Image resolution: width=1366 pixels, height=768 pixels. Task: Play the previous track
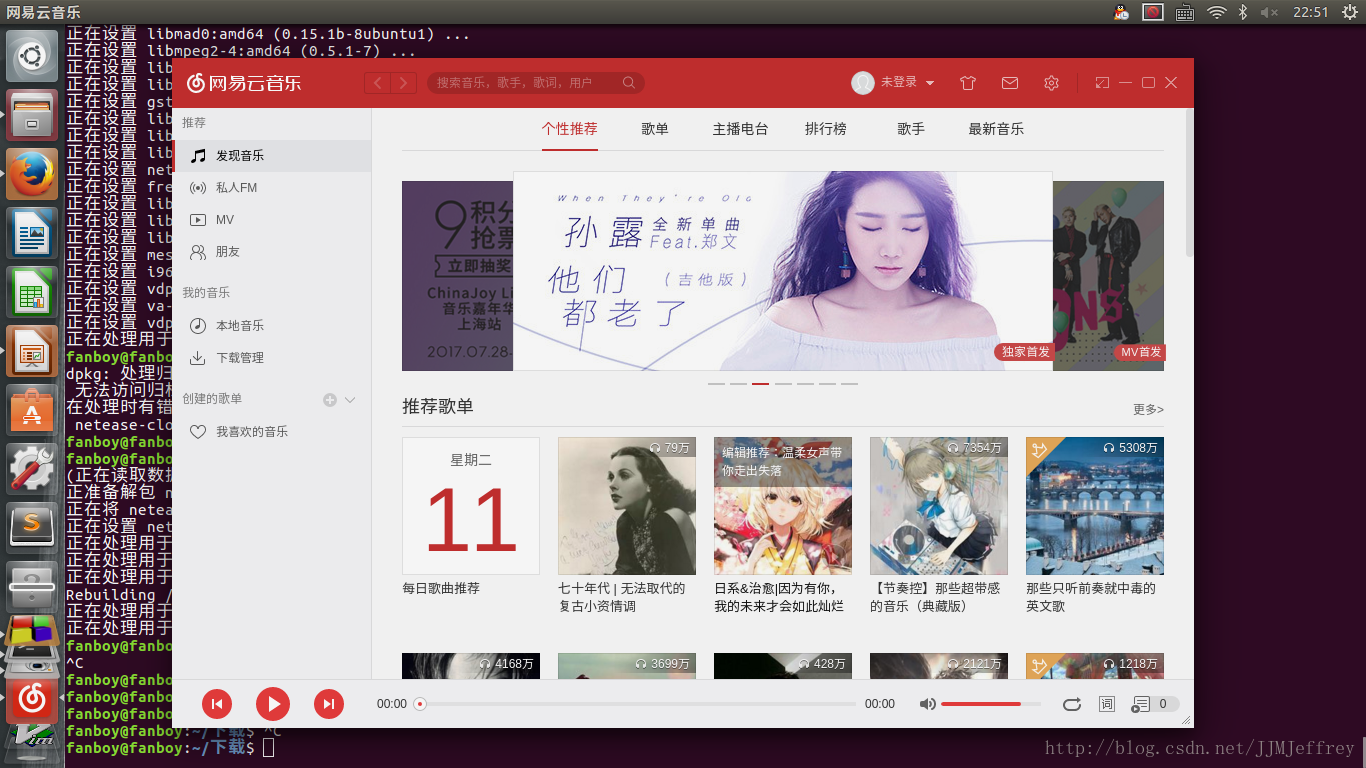[x=217, y=704]
